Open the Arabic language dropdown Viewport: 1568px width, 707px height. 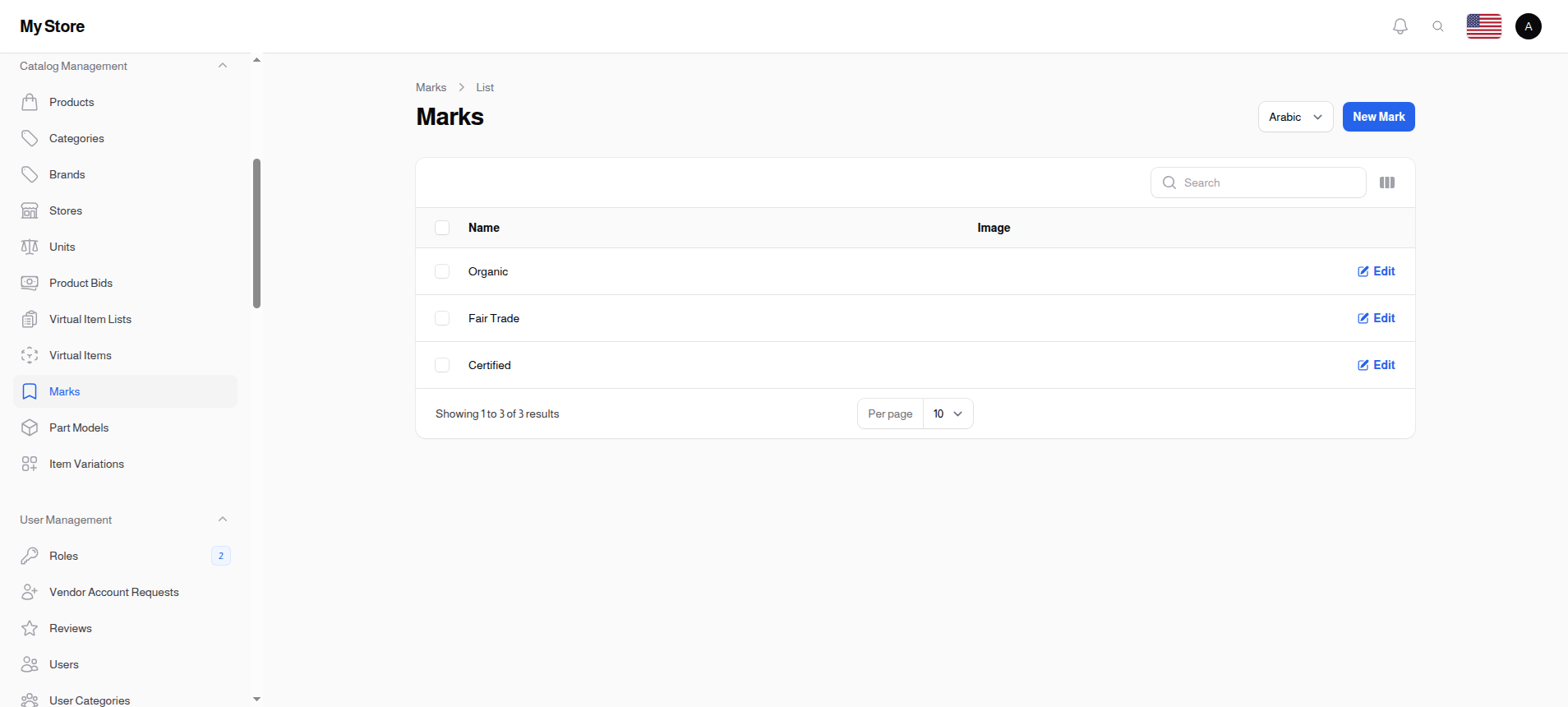pos(1295,117)
